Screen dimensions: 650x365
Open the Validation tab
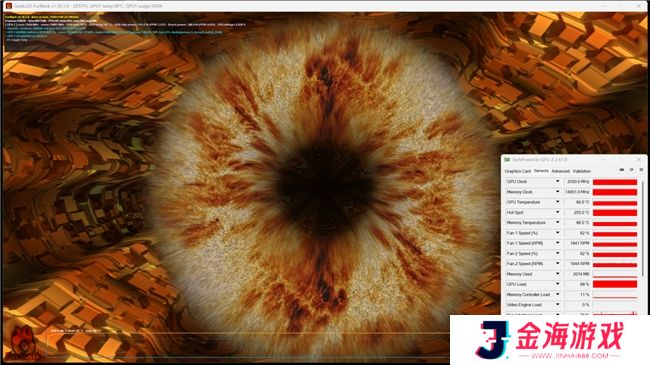pyautogui.click(x=582, y=171)
